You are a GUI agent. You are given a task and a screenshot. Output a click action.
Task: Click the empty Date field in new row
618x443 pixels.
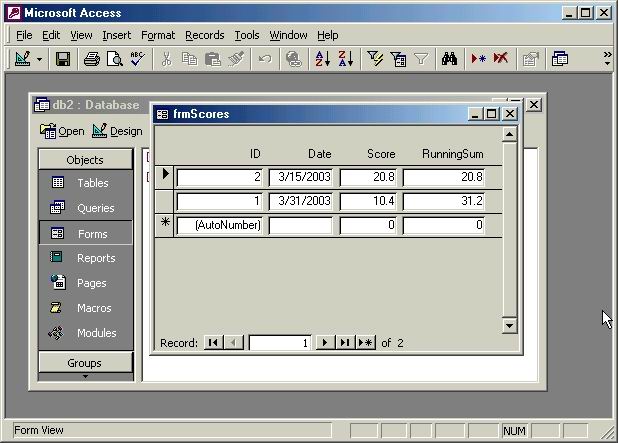301,225
